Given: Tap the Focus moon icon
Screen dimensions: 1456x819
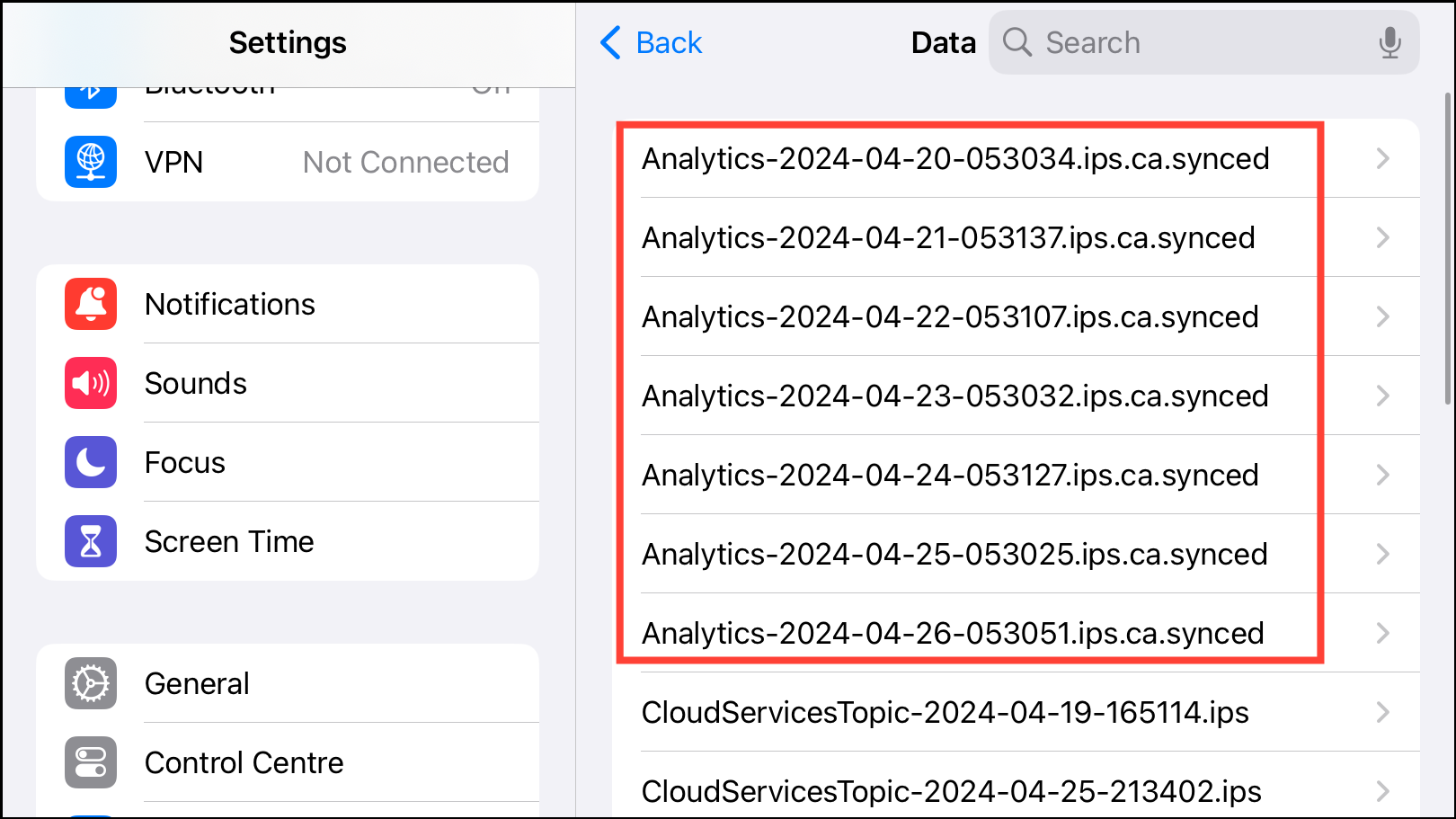Looking at the screenshot, I should click(x=91, y=462).
